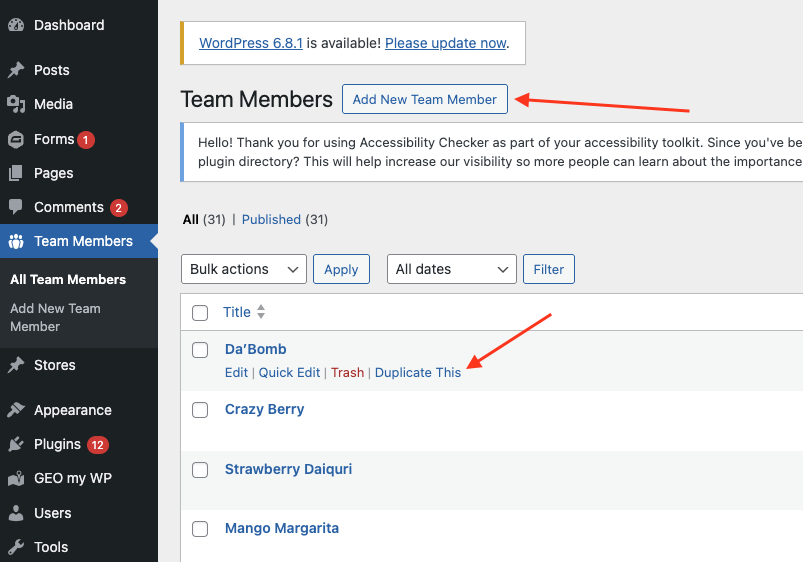
Task: Click the Filter button
Action: (x=548, y=269)
